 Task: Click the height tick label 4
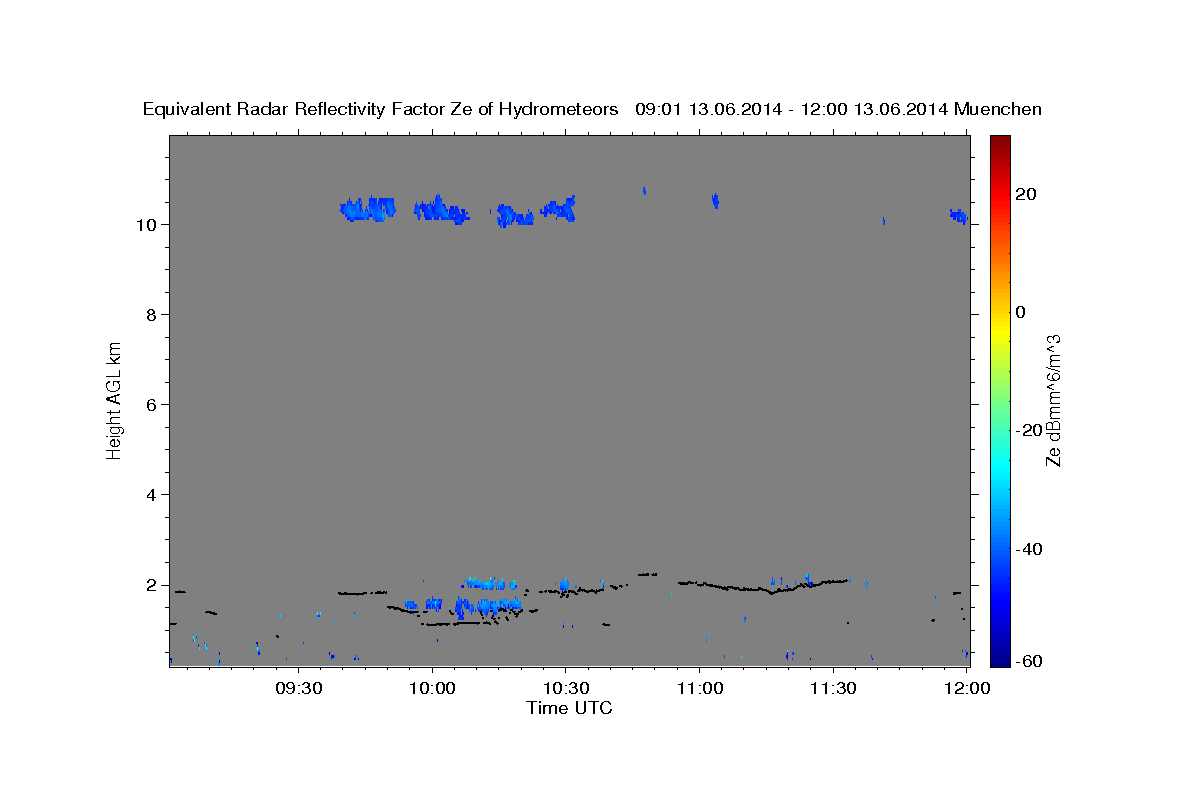[x=152, y=495]
